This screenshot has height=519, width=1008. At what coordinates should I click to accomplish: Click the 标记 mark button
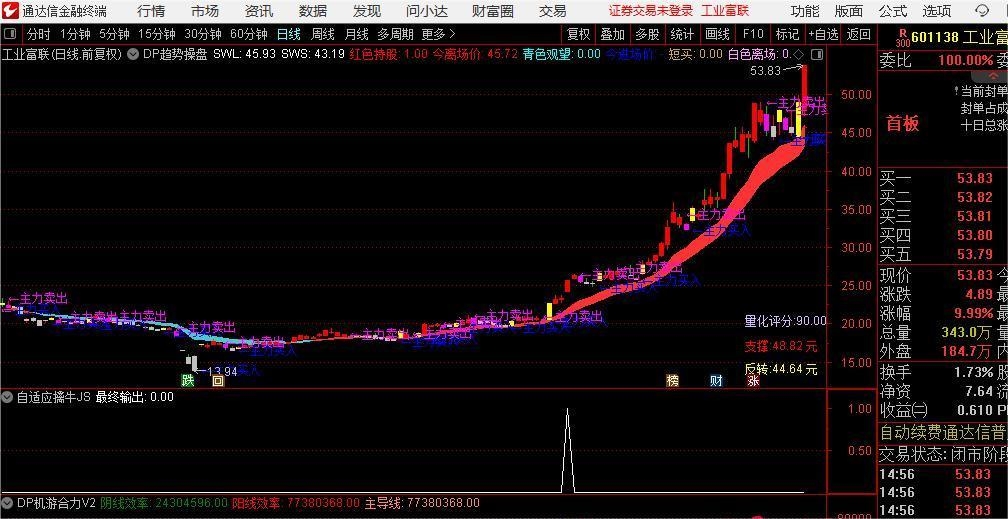[788, 34]
